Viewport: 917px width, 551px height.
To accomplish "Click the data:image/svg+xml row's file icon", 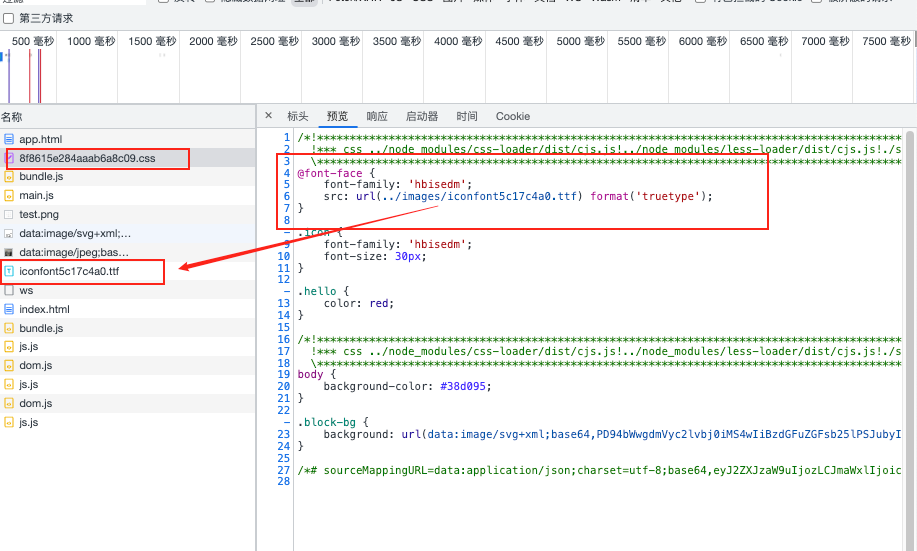I will pyautogui.click(x=9, y=233).
